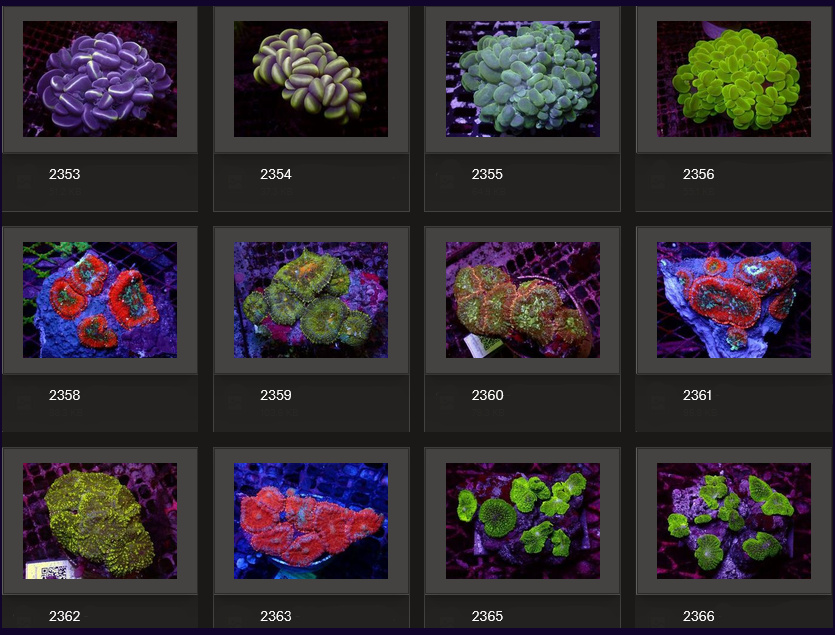
Task: Click the file name label 2355
Action: point(487,174)
